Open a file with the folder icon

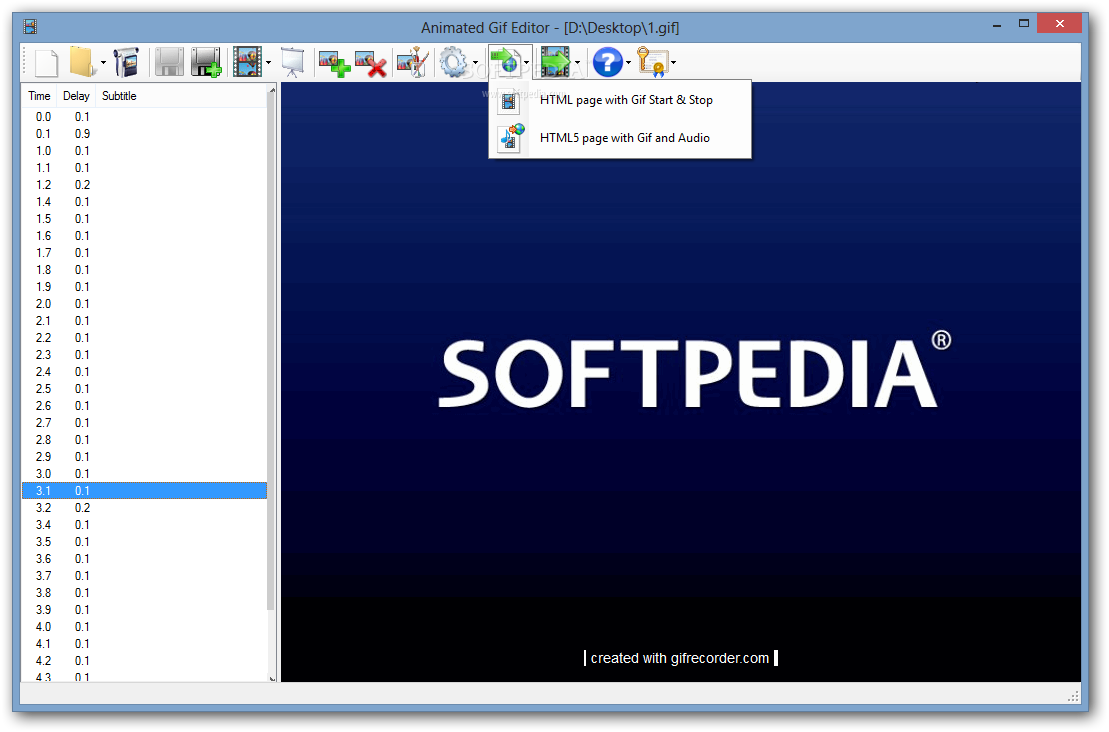[82, 63]
